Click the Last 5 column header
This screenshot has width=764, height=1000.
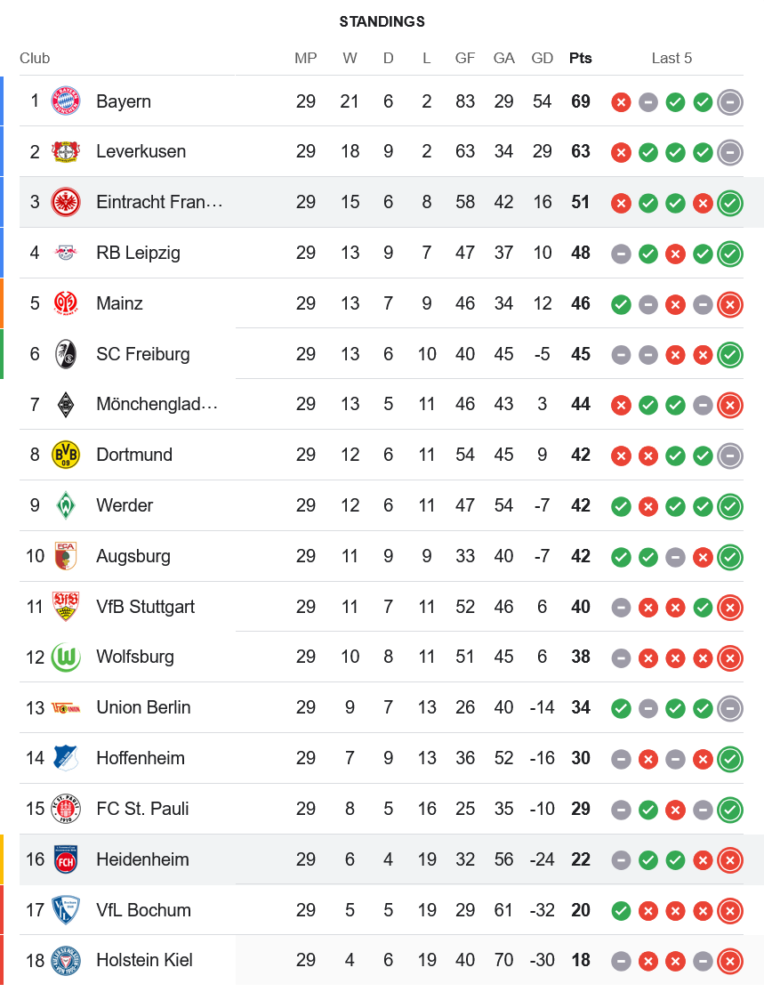tap(671, 58)
